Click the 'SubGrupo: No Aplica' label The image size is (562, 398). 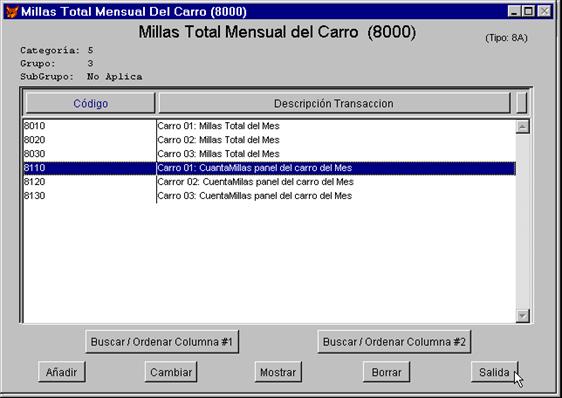(x=81, y=76)
